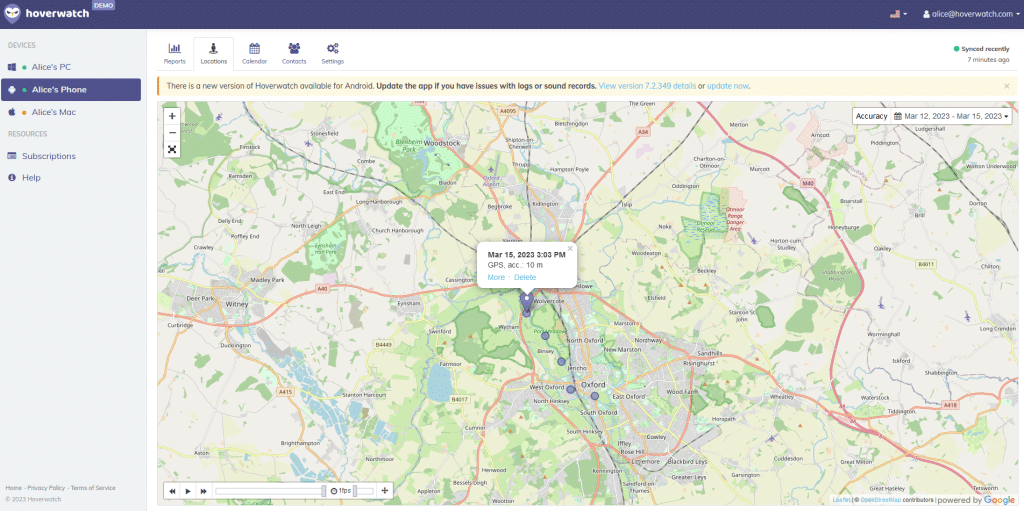Click the location marker at Port Meadow

[545, 336]
